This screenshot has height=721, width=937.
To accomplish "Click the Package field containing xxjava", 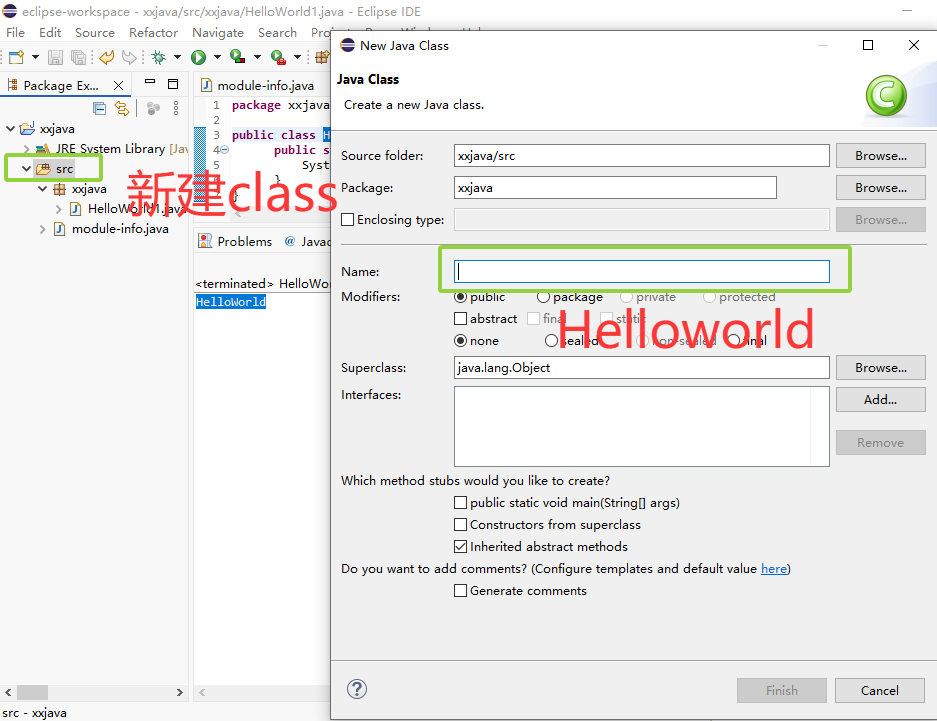I will point(615,188).
